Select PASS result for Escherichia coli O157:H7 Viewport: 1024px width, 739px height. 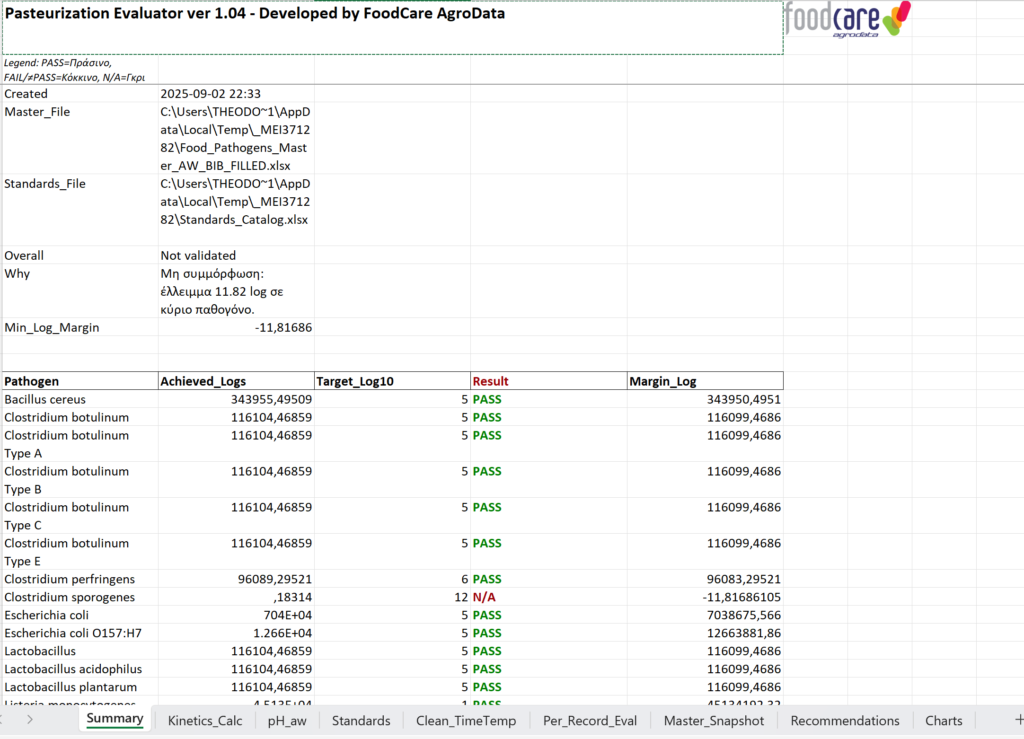click(x=549, y=633)
